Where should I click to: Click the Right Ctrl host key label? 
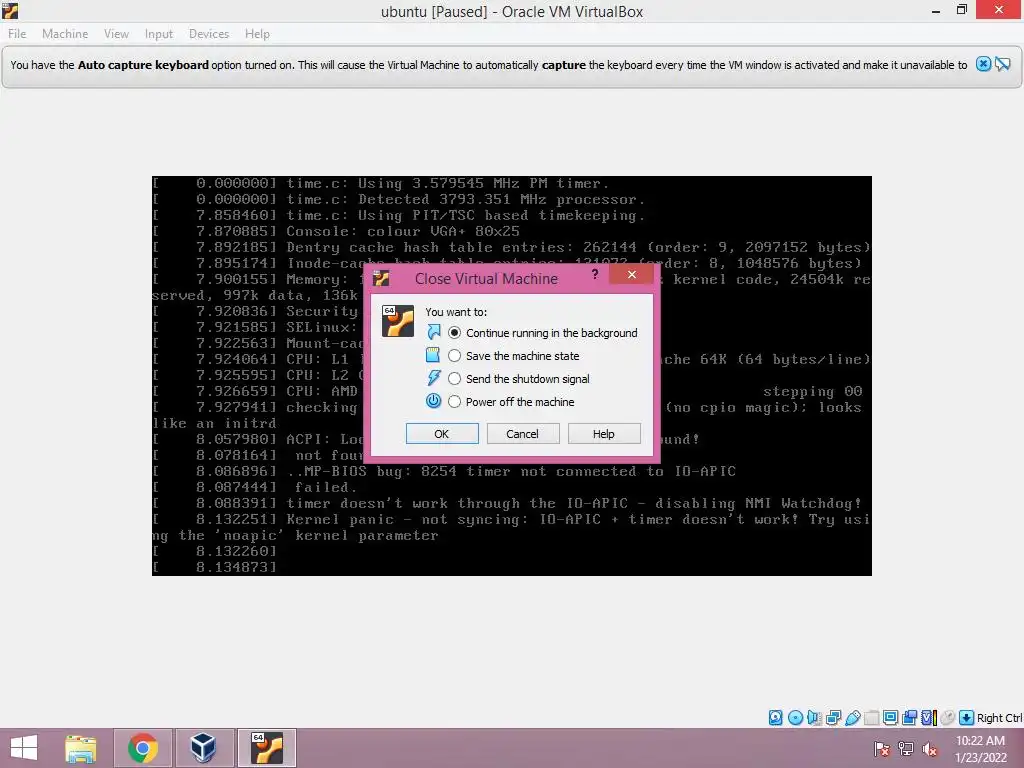click(x=999, y=718)
